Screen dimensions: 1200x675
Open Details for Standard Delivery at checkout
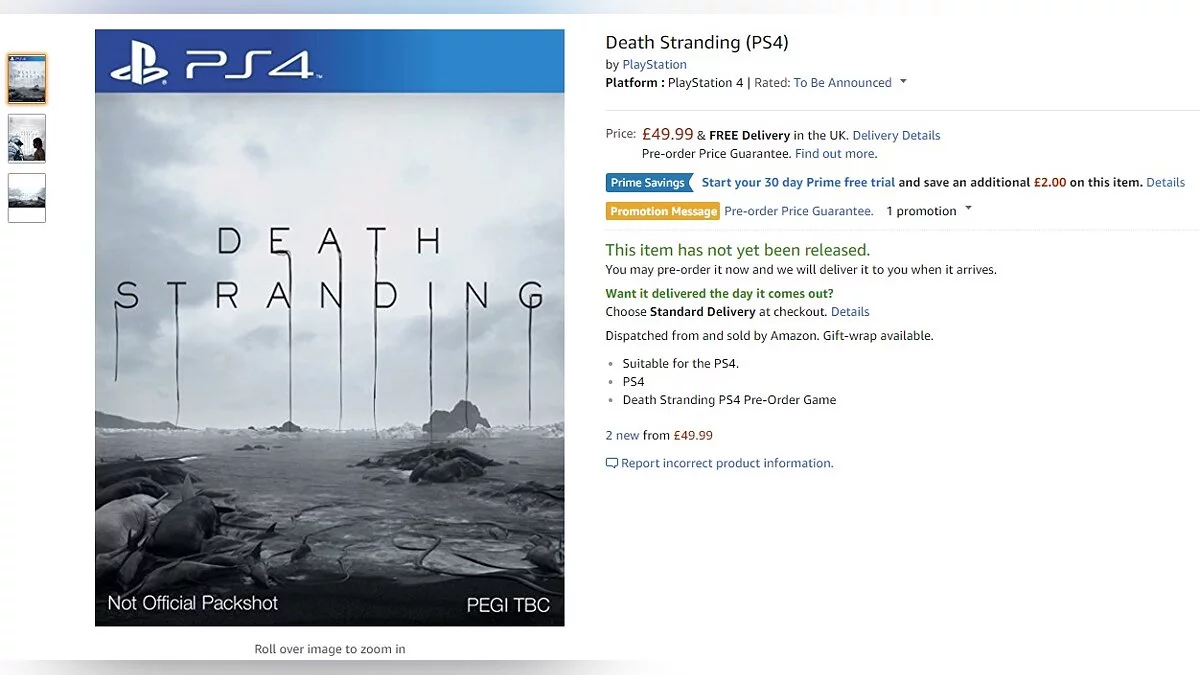[x=850, y=312]
